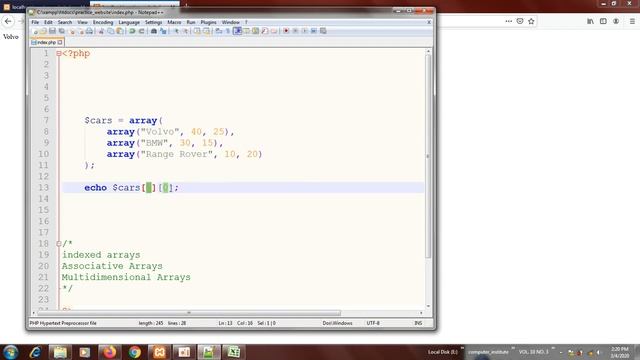
Task: Click the 'echo' keyword on line 13
Action: tap(96, 188)
